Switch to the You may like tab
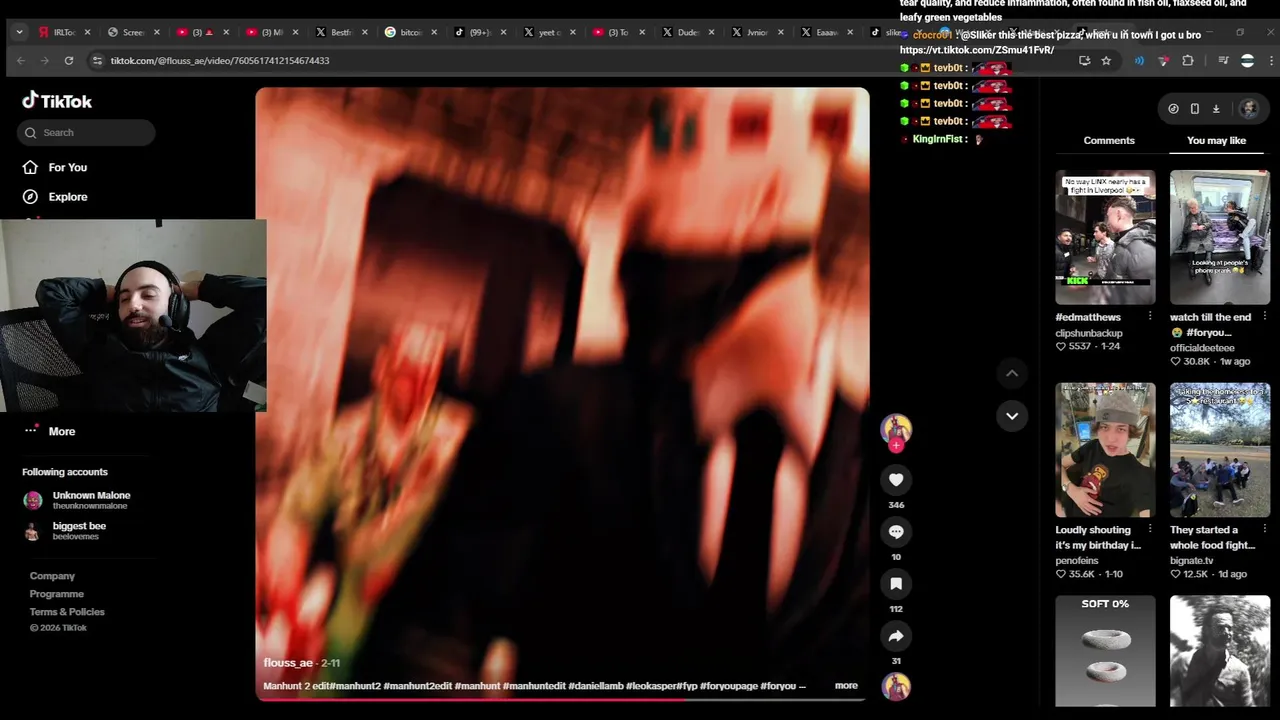 coord(1216,141)
